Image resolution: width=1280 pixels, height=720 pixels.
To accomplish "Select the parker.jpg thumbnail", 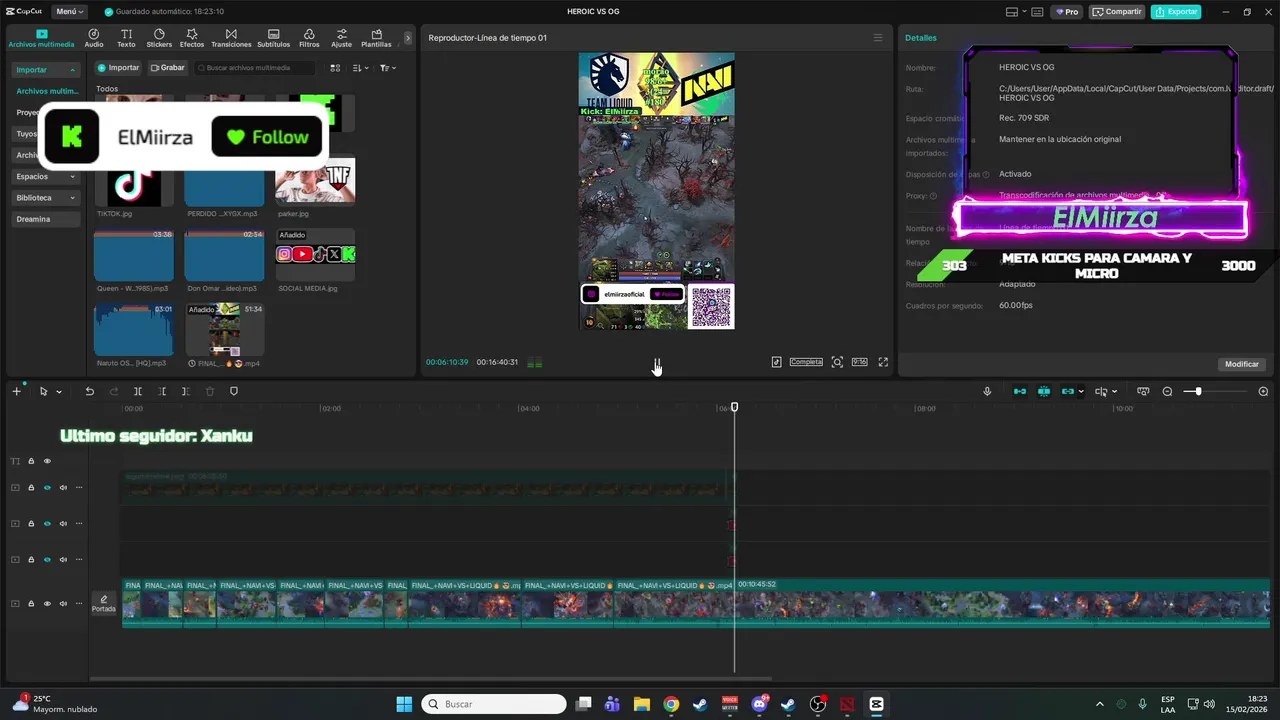I will (x=315, y=183).
